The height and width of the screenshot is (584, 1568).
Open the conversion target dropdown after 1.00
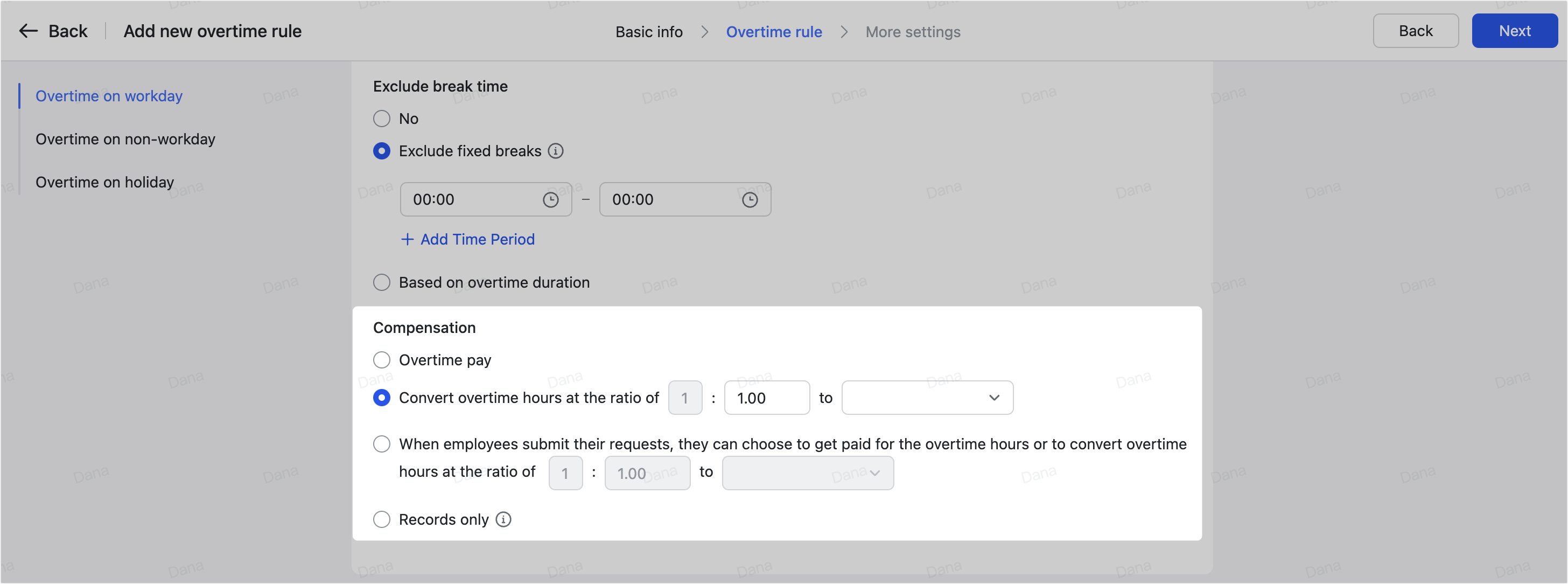927,398
